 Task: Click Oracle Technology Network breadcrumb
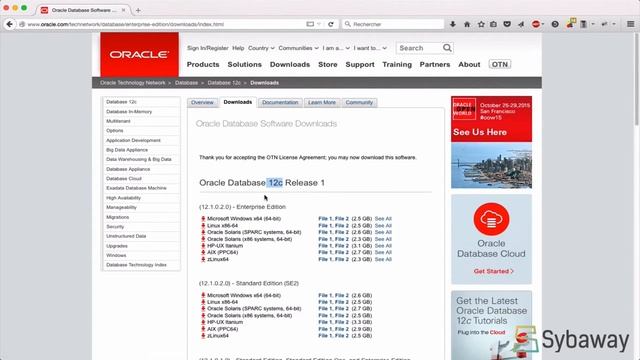point(133,83)
